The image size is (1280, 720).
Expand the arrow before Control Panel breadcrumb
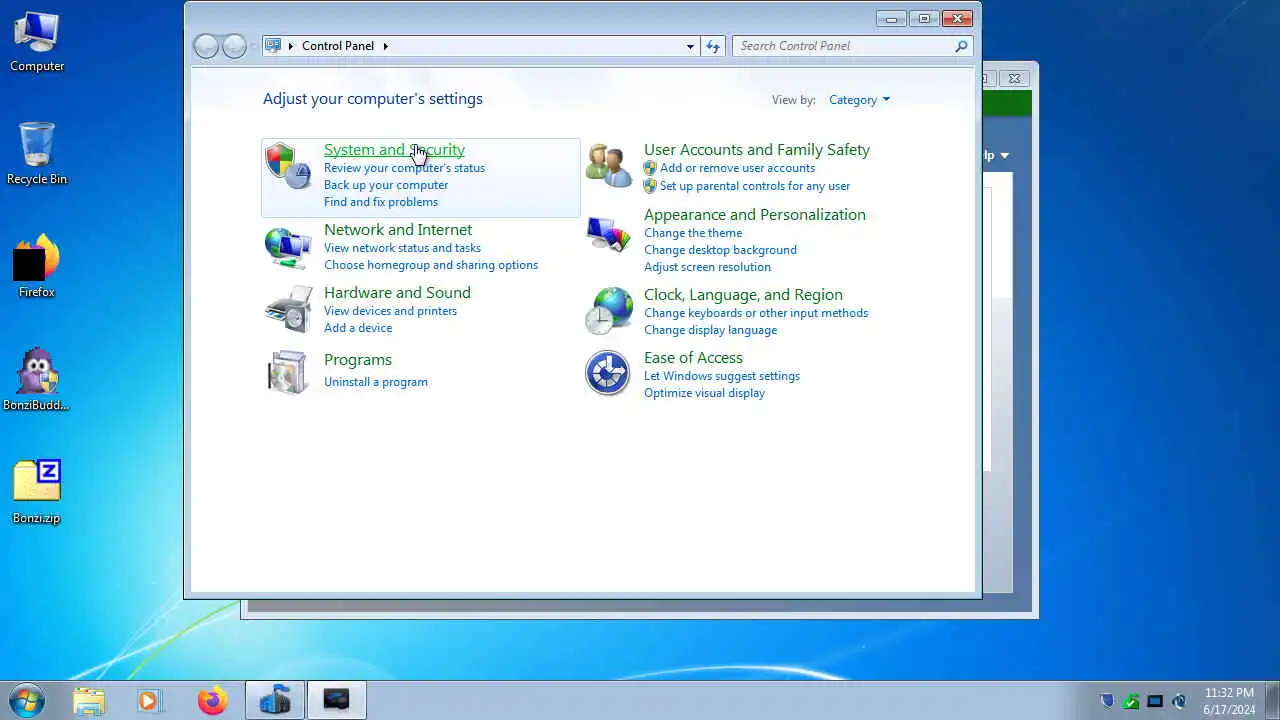point(291,46)
